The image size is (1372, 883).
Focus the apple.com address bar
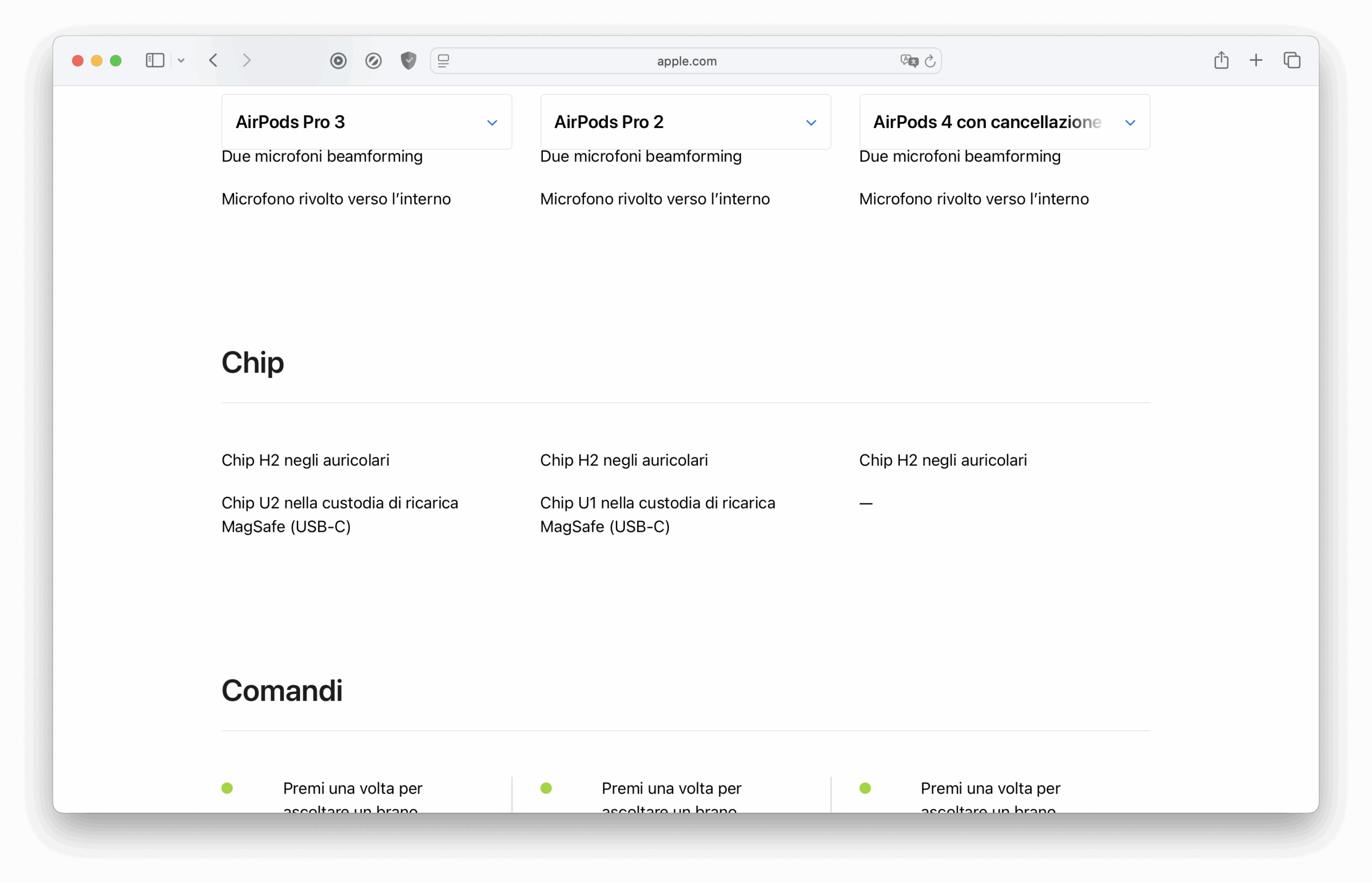click(687, 61)
